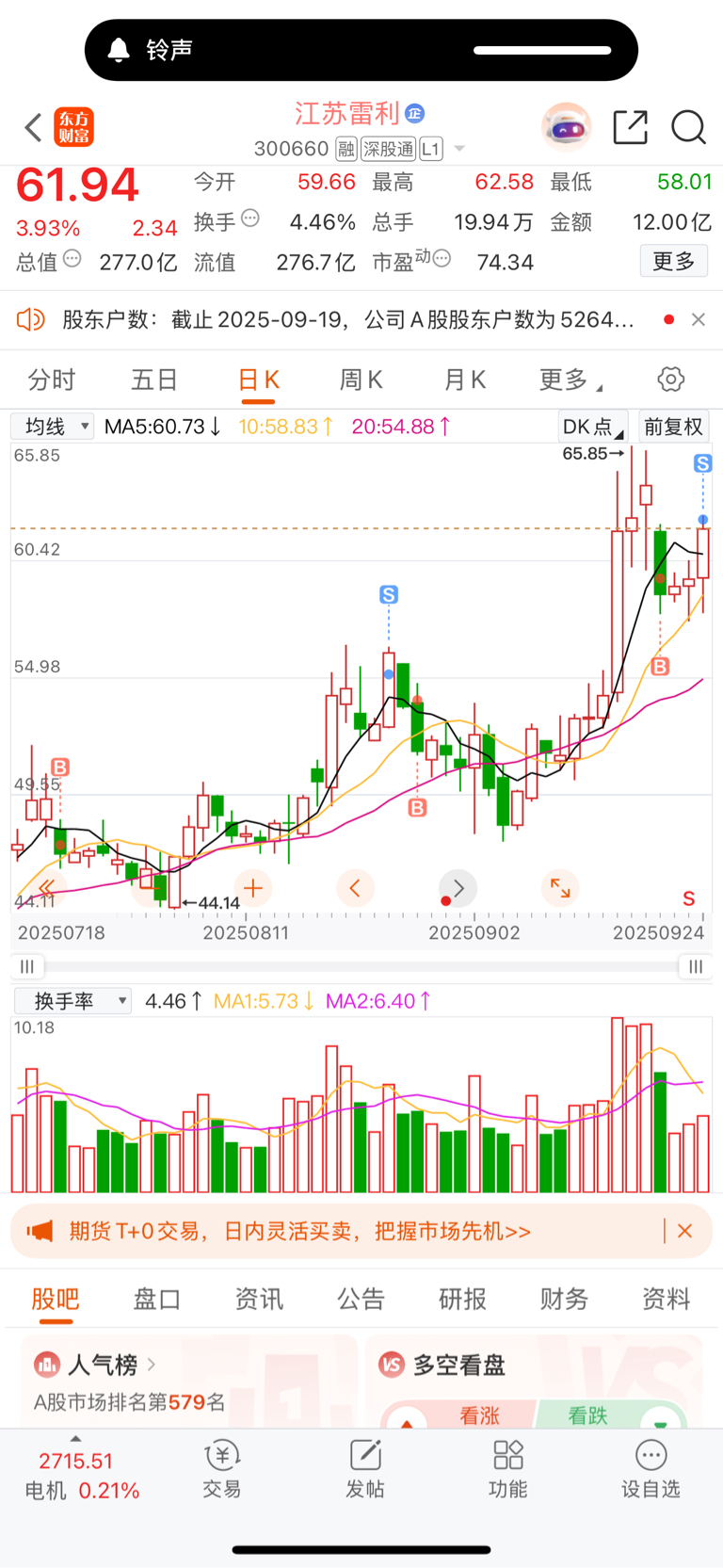This screenshot has height=1568, width=723.
Task: Tap the speaker announcement icon
Action: (30, 319)
